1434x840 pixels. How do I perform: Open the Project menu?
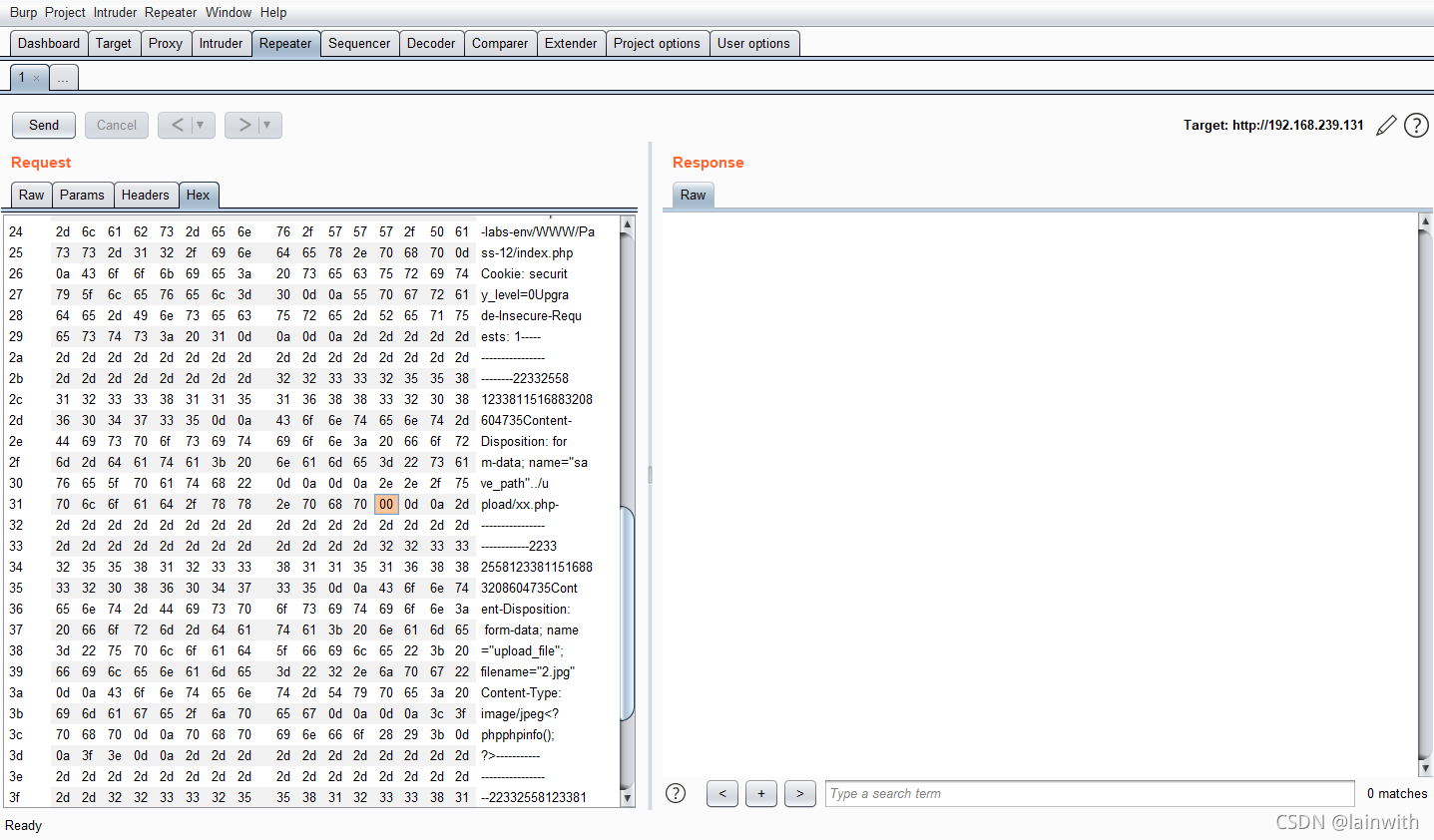point(65,12)
